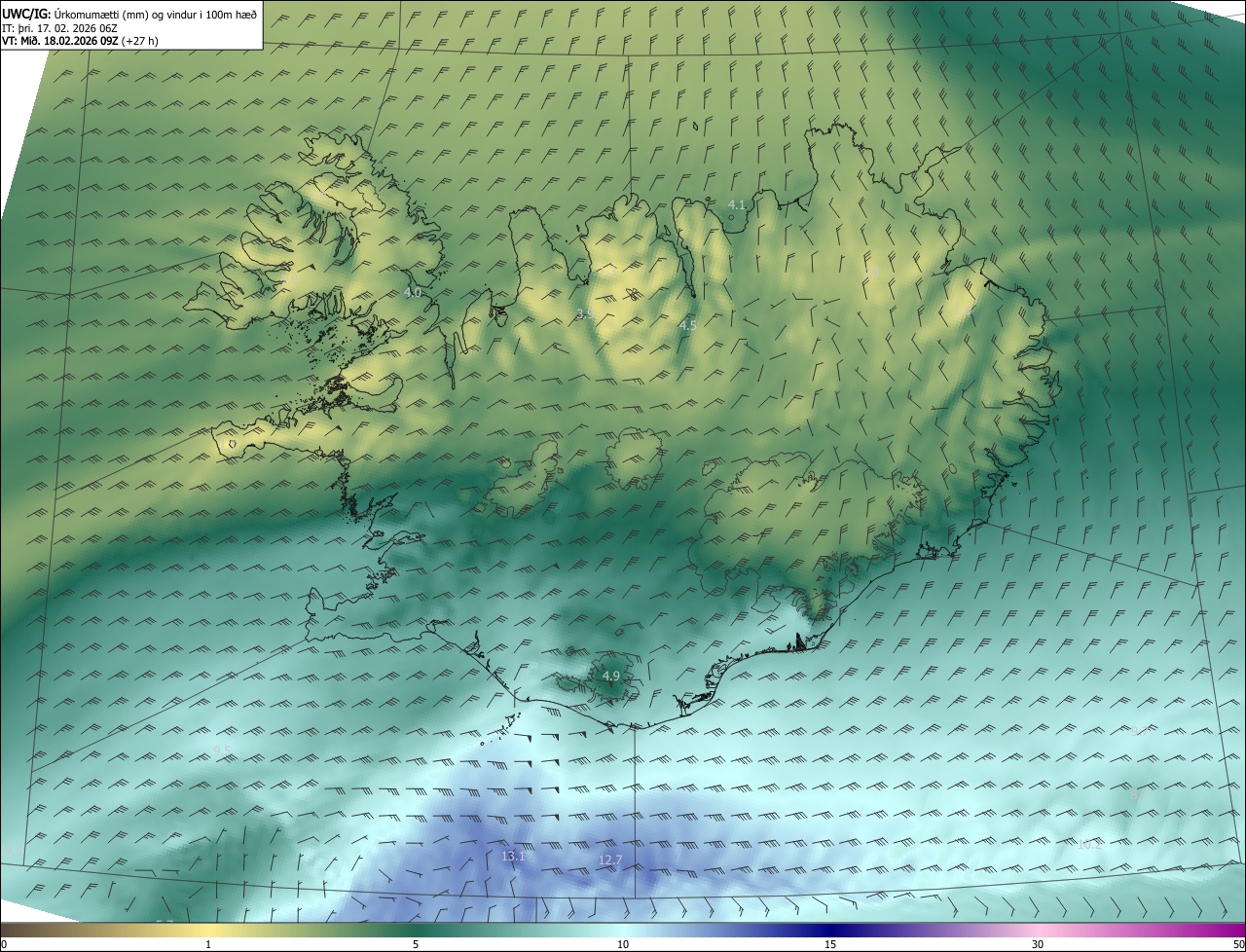The image size is (1246, 952).
Task: Click the 4.9 precipitation value on the map
Action: pos(610,676)
